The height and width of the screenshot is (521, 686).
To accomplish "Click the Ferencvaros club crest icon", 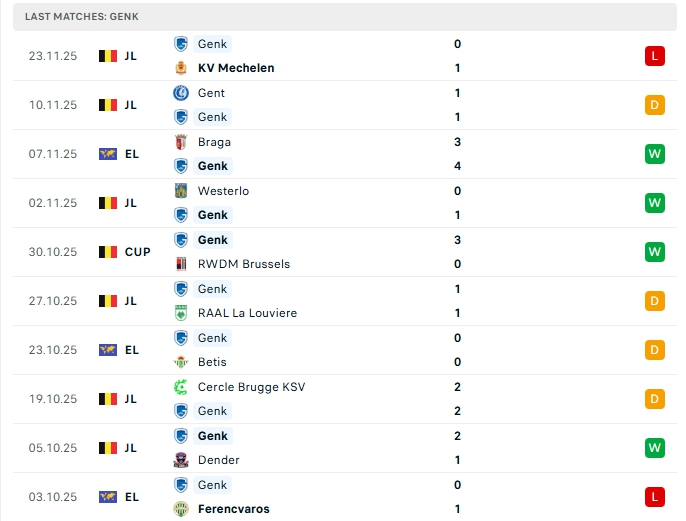I will [x=181, y=509].
